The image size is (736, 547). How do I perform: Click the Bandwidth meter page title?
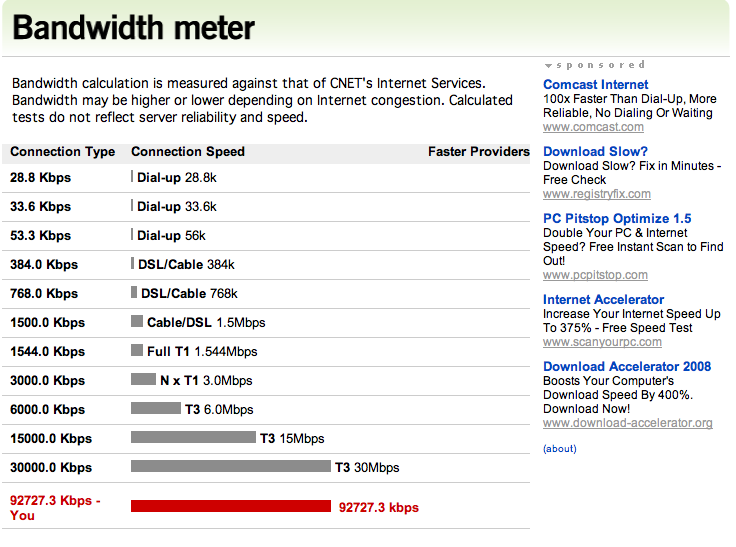pos(133,27)
